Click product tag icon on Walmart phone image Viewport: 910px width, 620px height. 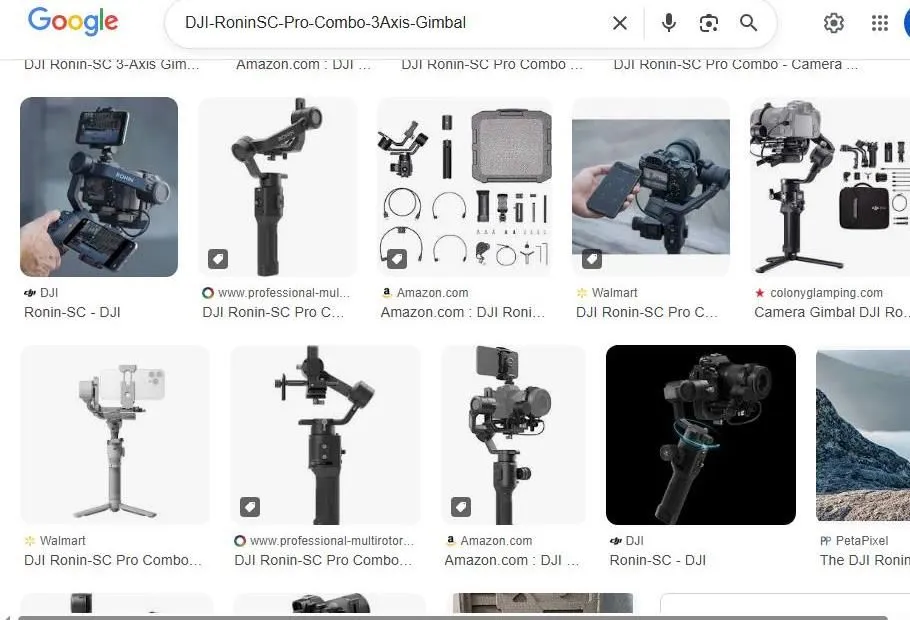pyautogui.click(x=592, y=259)
